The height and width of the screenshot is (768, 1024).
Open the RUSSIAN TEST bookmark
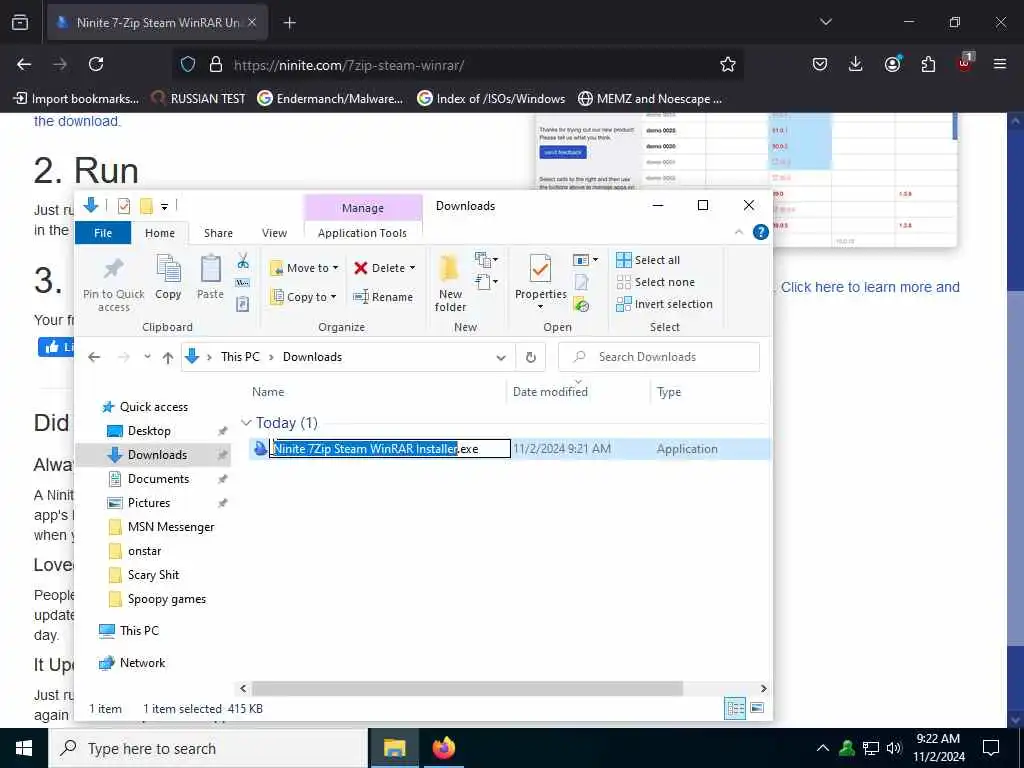(198, 99)
